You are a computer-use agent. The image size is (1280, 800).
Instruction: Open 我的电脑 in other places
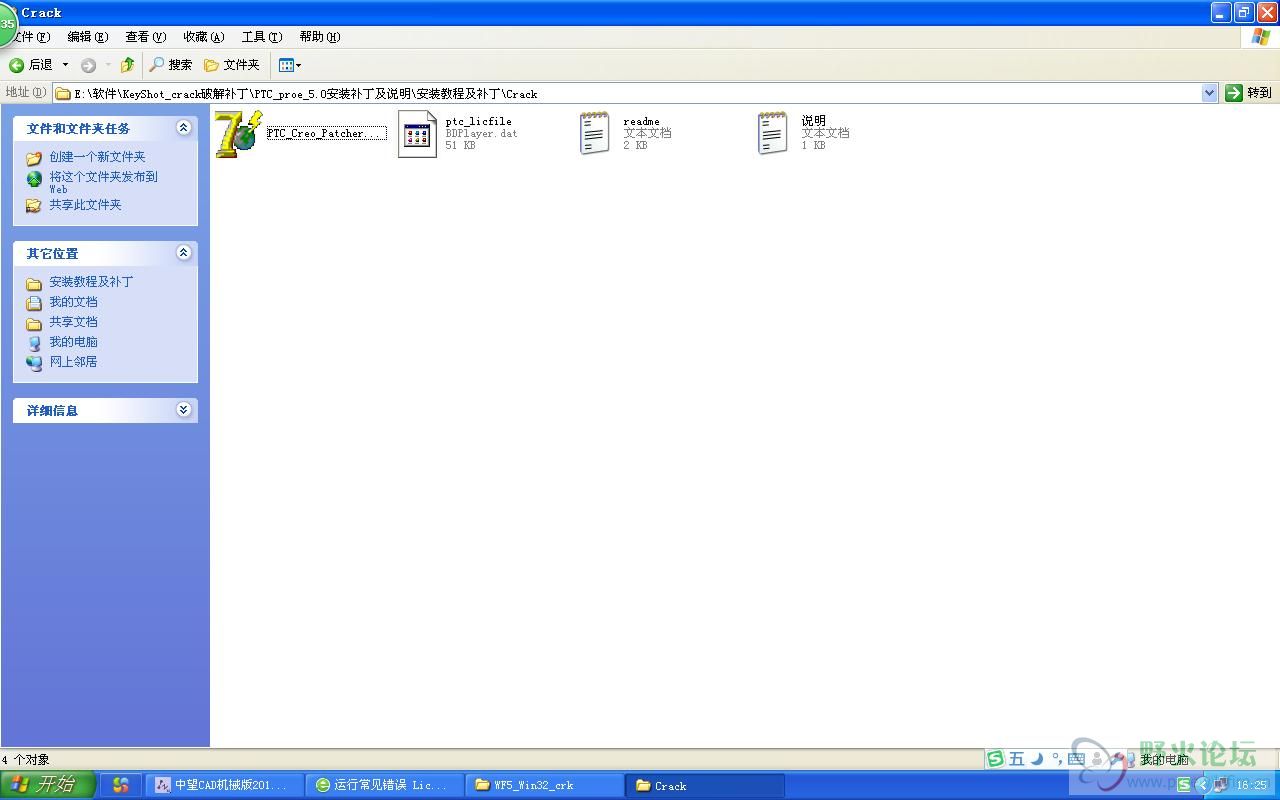click(x=73, y=342)
